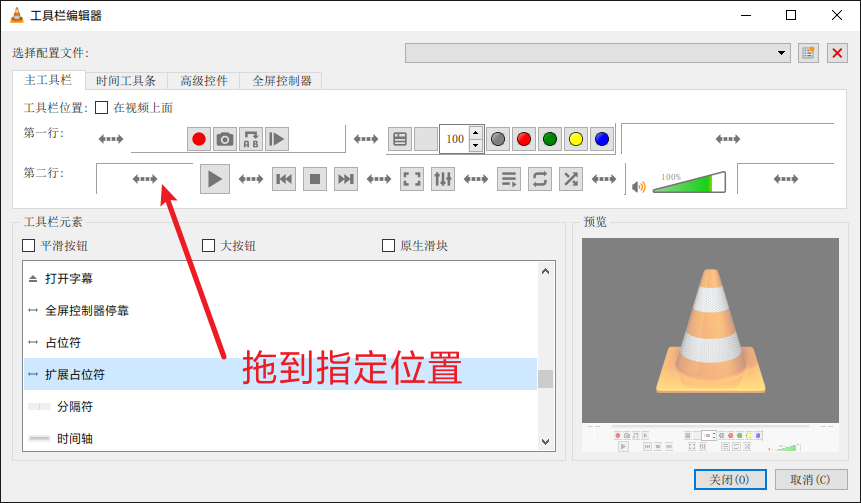Click the list scrollbar up arrow

tap(545, 271)
